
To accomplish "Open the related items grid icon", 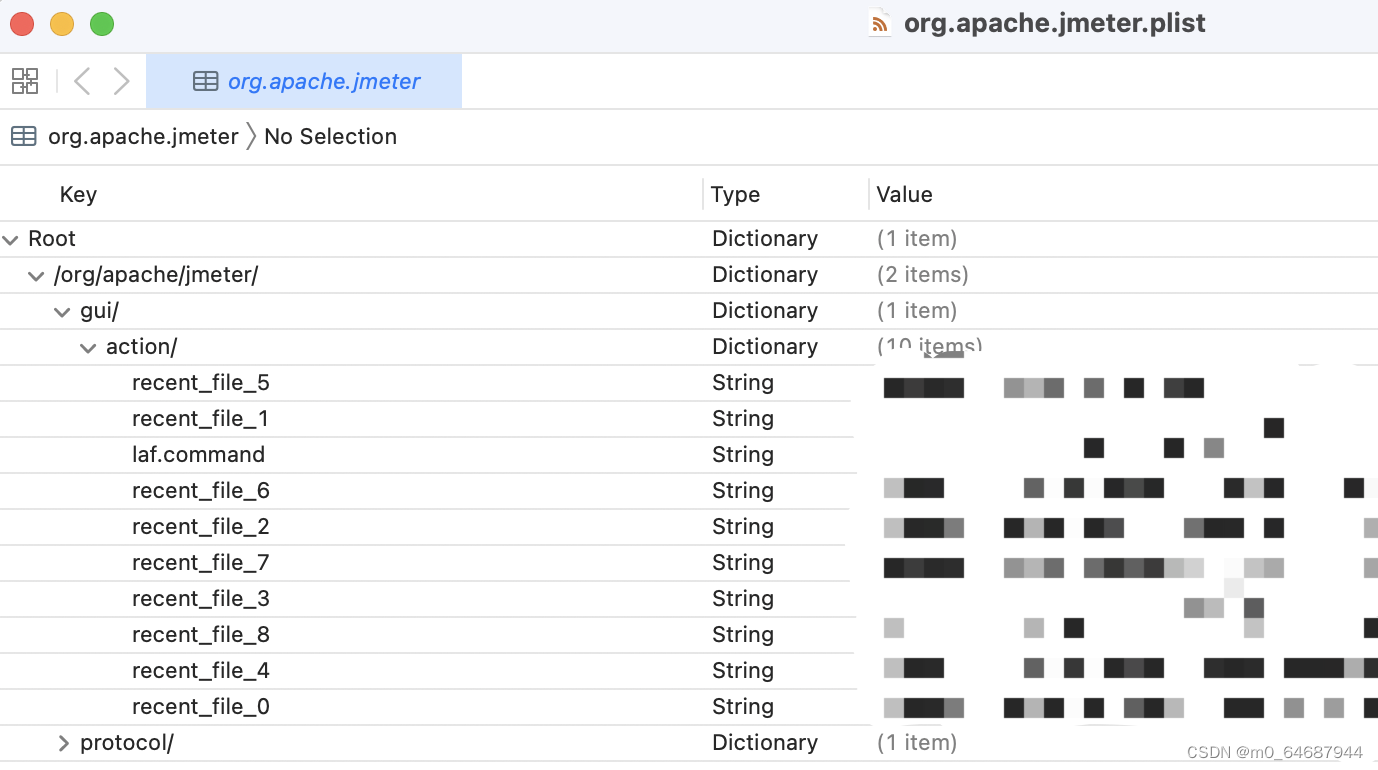I will (x=25, y=81).
